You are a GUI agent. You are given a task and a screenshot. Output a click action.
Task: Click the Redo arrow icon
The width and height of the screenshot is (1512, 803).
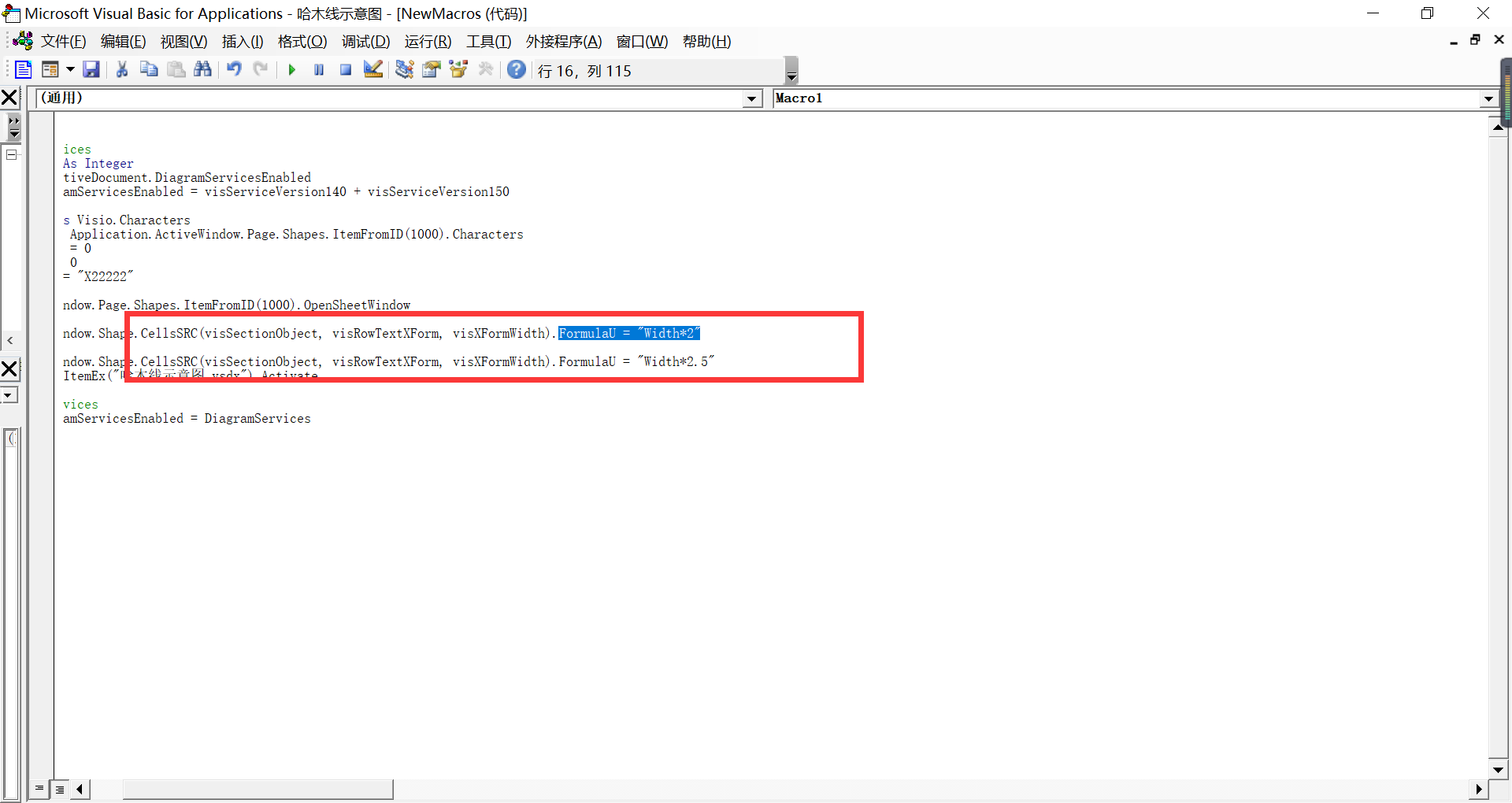(261, 70)
